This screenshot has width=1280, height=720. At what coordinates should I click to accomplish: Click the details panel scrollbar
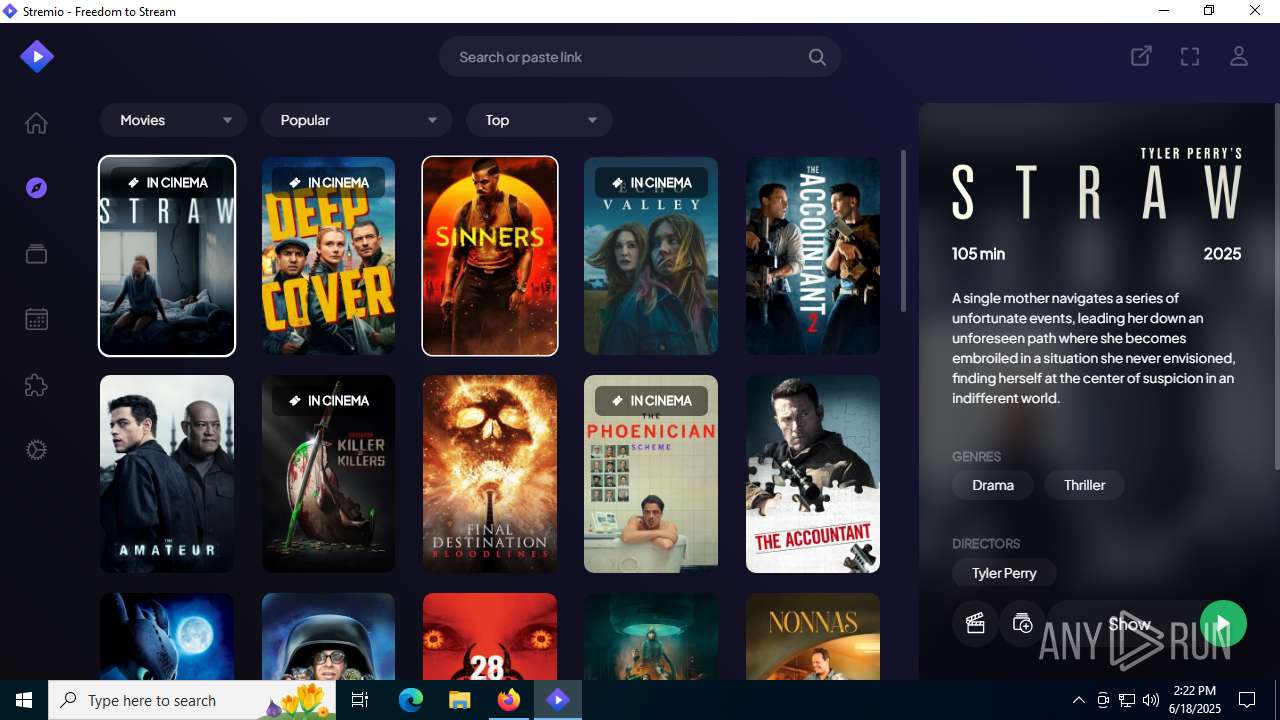tap(1276, 285)
